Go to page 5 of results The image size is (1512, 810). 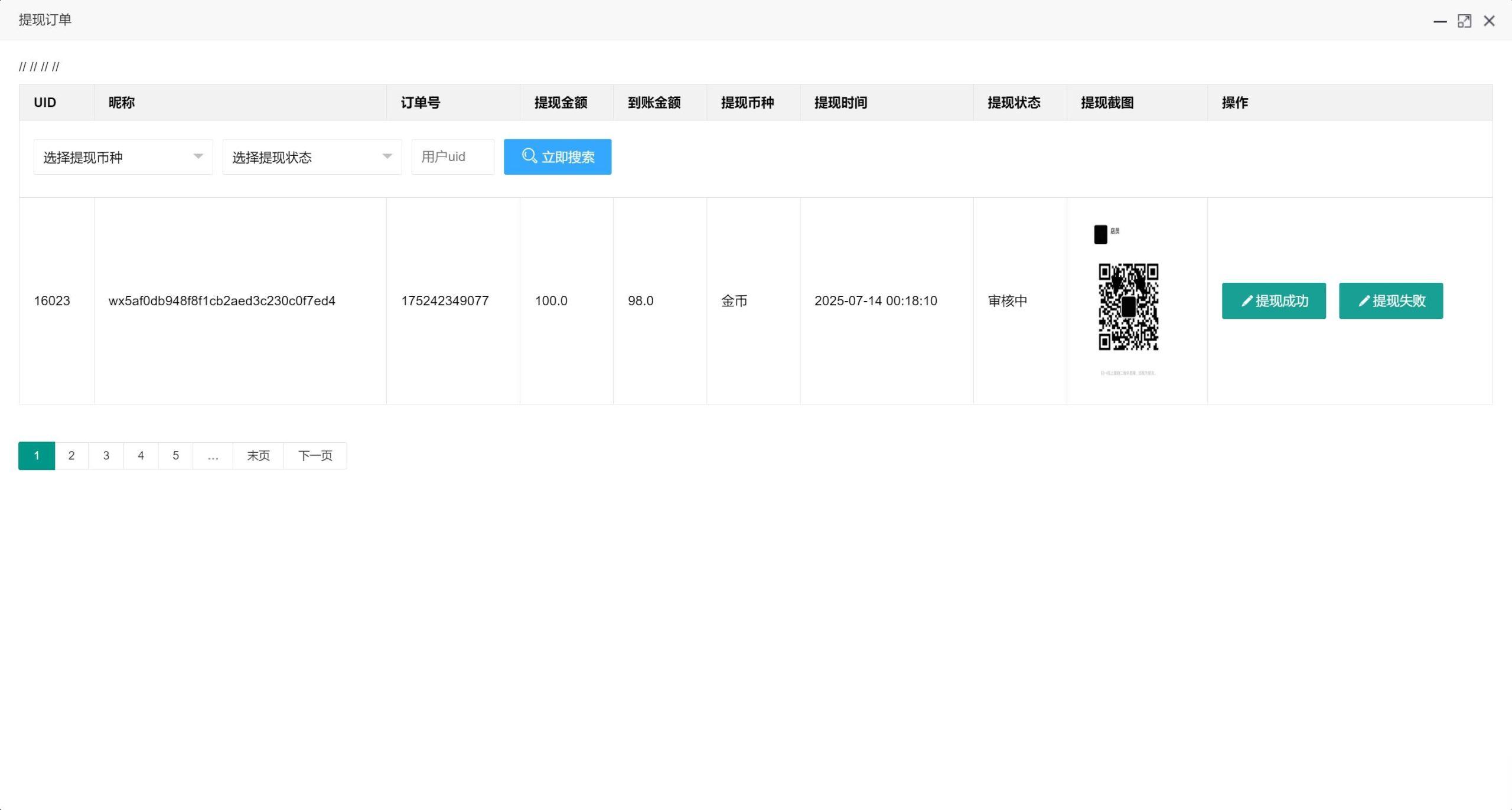(175, 455)
